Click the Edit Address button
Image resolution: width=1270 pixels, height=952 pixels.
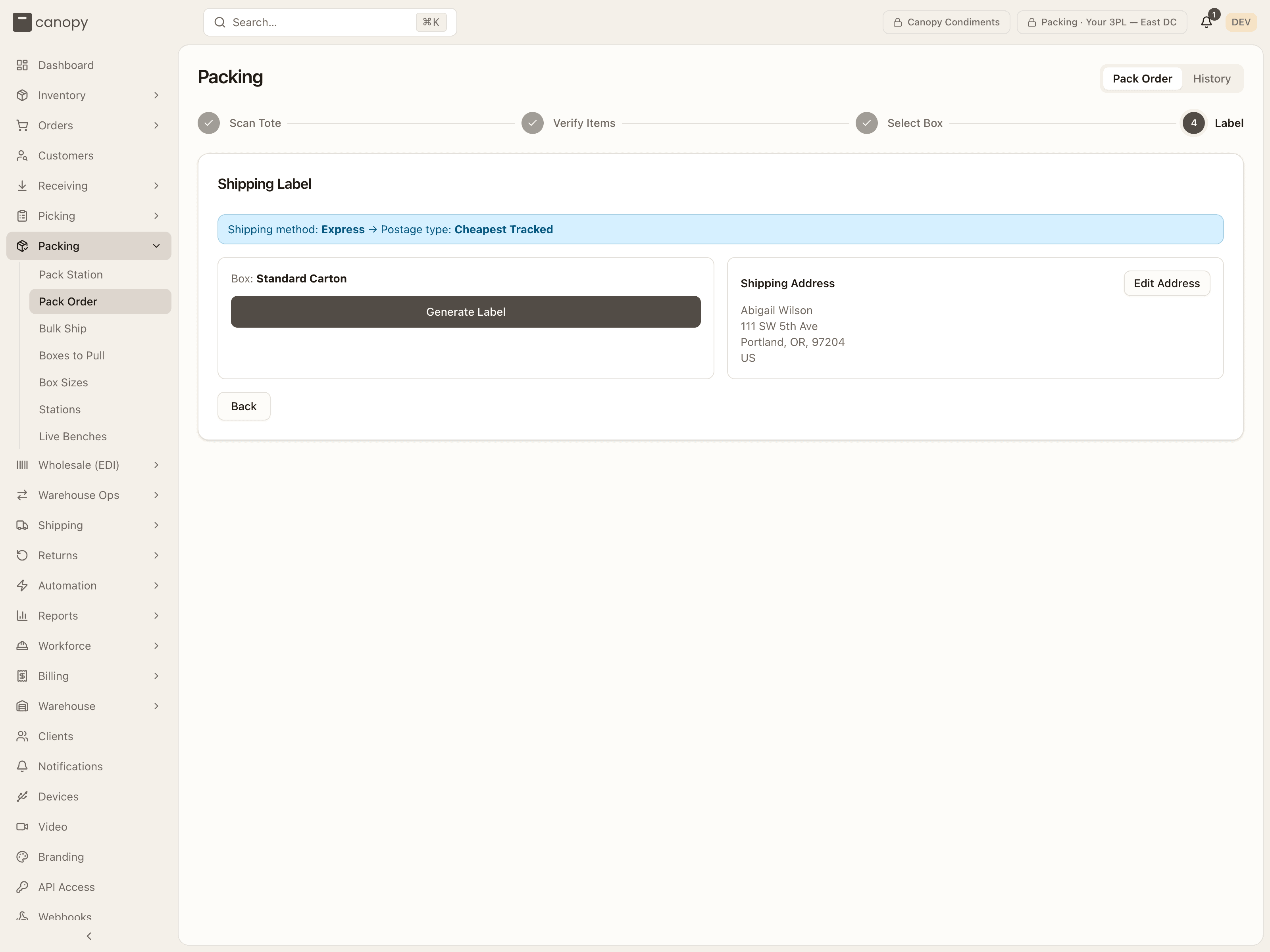coord(1167,284)
